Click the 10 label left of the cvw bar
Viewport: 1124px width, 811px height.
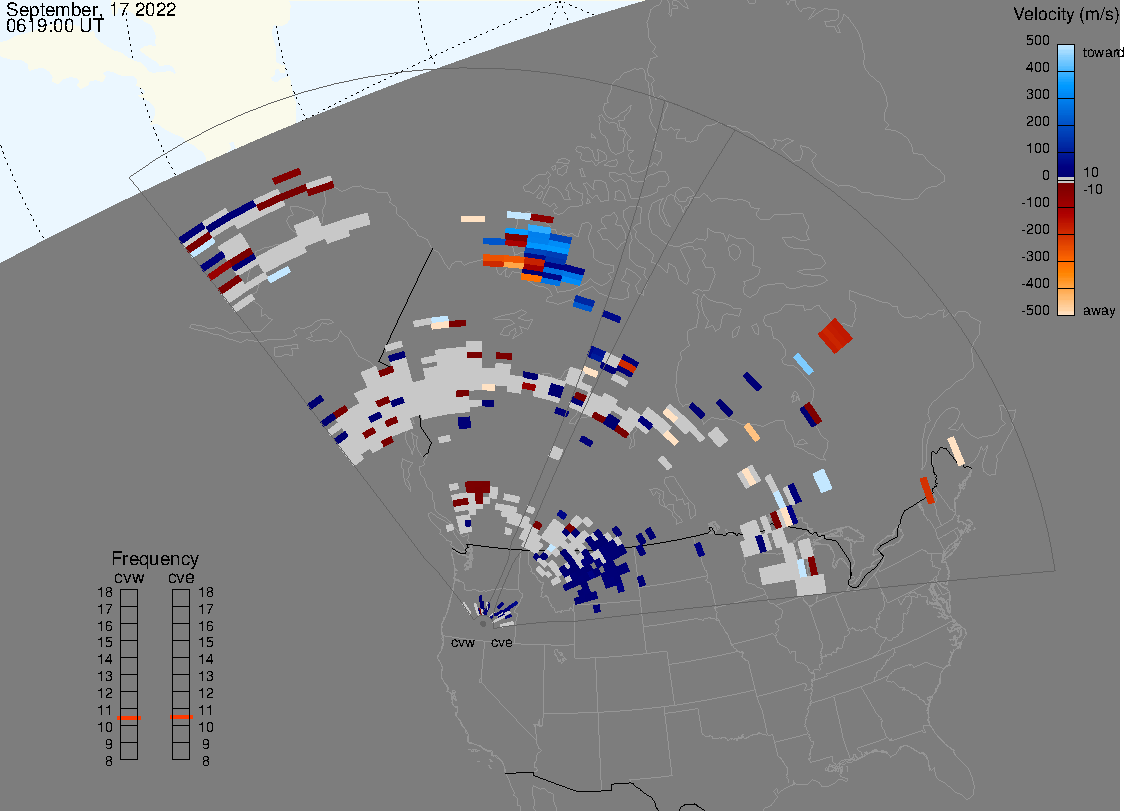pyautogui.click(x=105, y=727)
